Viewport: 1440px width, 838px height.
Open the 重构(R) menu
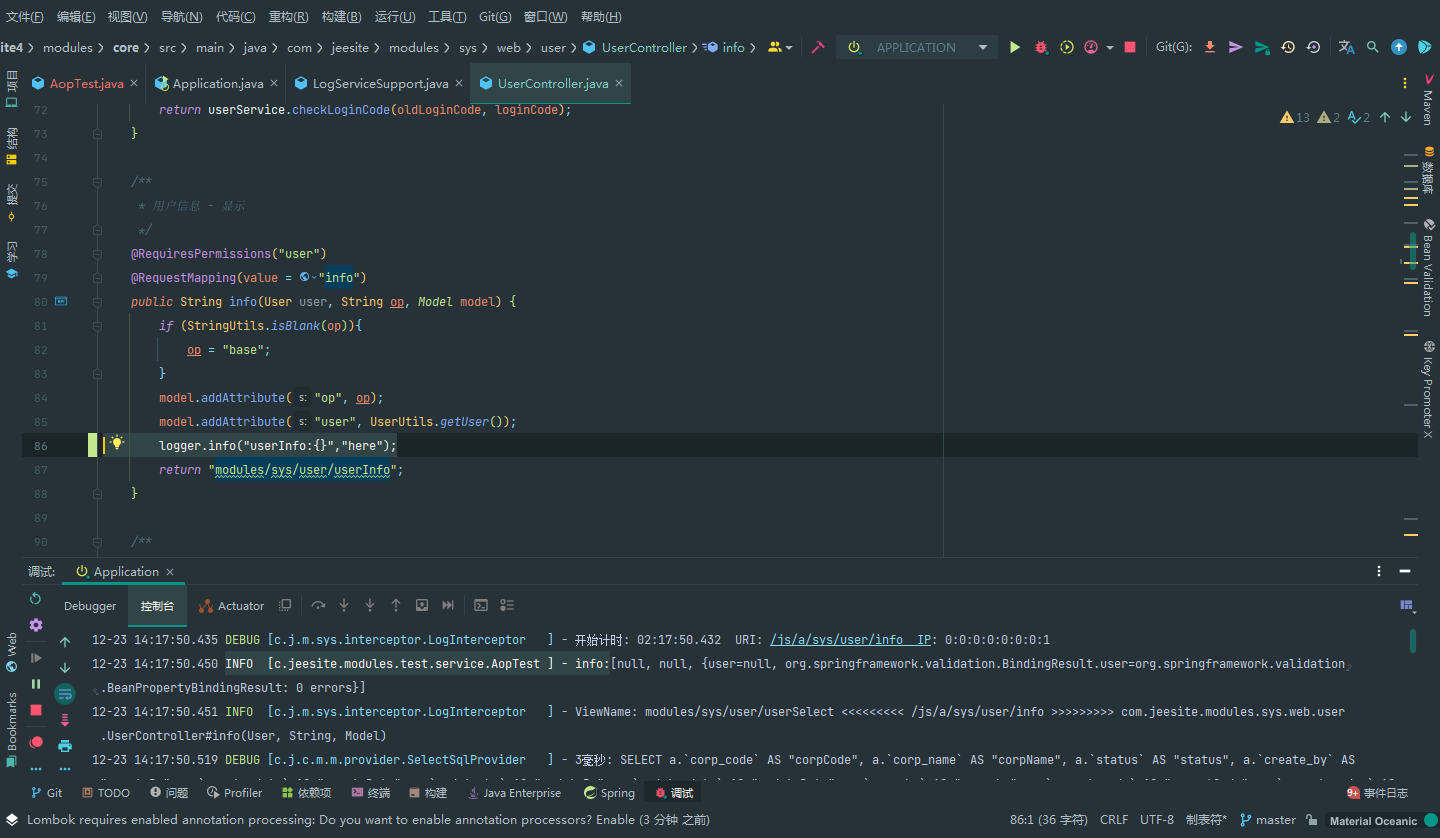tap(289, 17)
